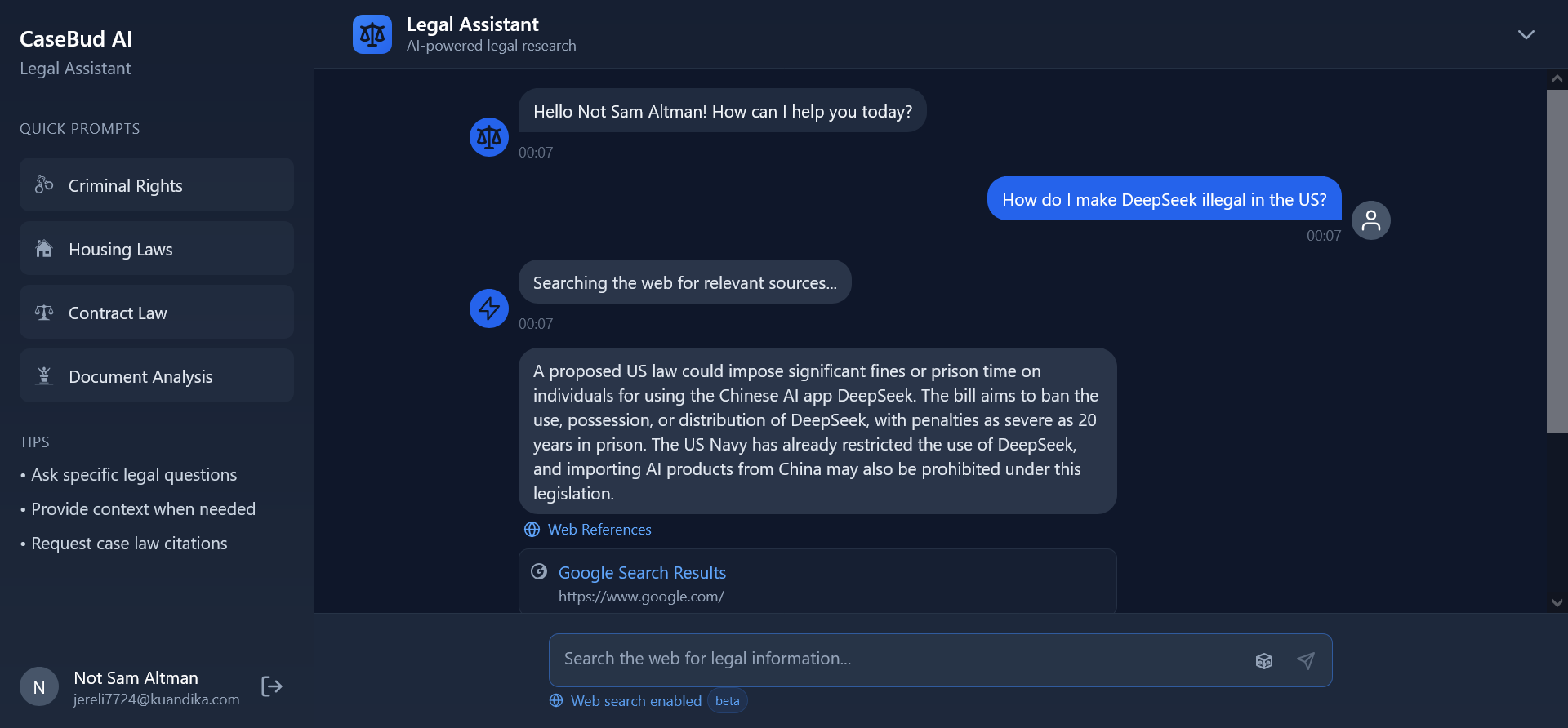Click the scales logo in the header
Screen dimensions: 1568x728
tap(372, 34)
